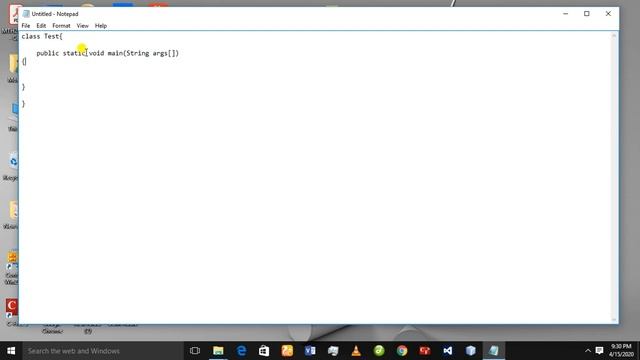Open the gray printer-like icon on taskbar
Image resolution: width=640 pixels, height=360 pixels.
(333, 351)
